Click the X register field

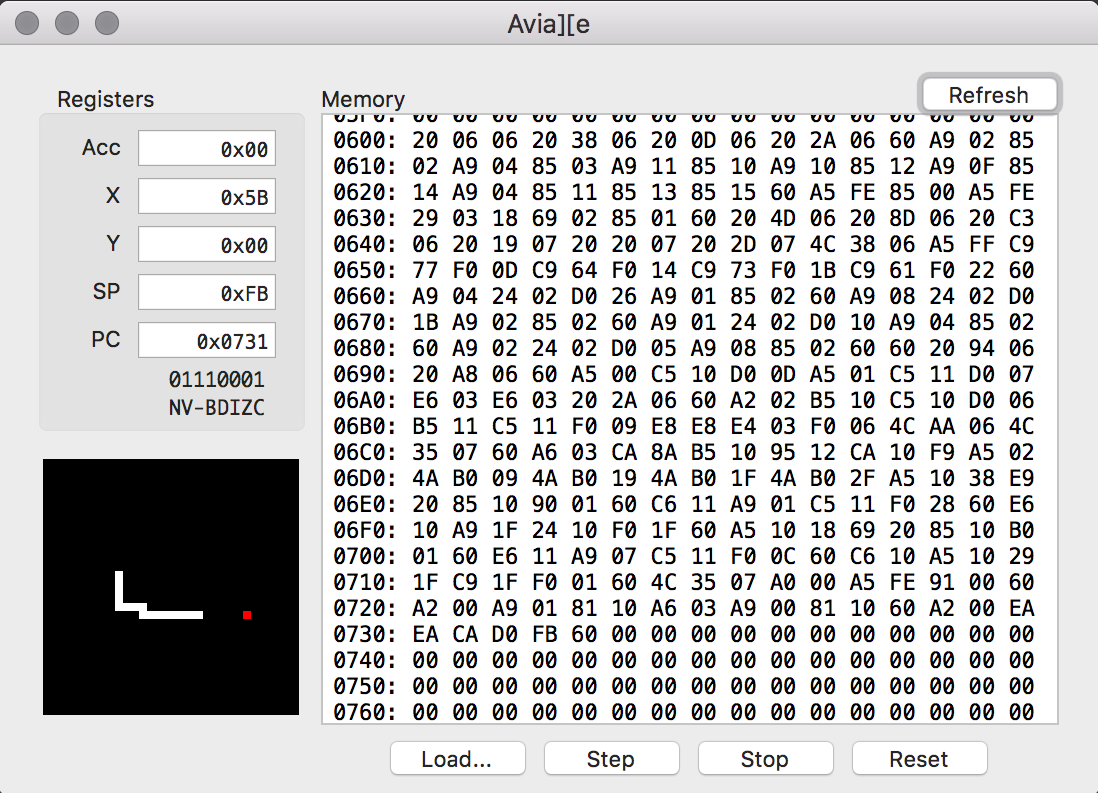point(207,196)
